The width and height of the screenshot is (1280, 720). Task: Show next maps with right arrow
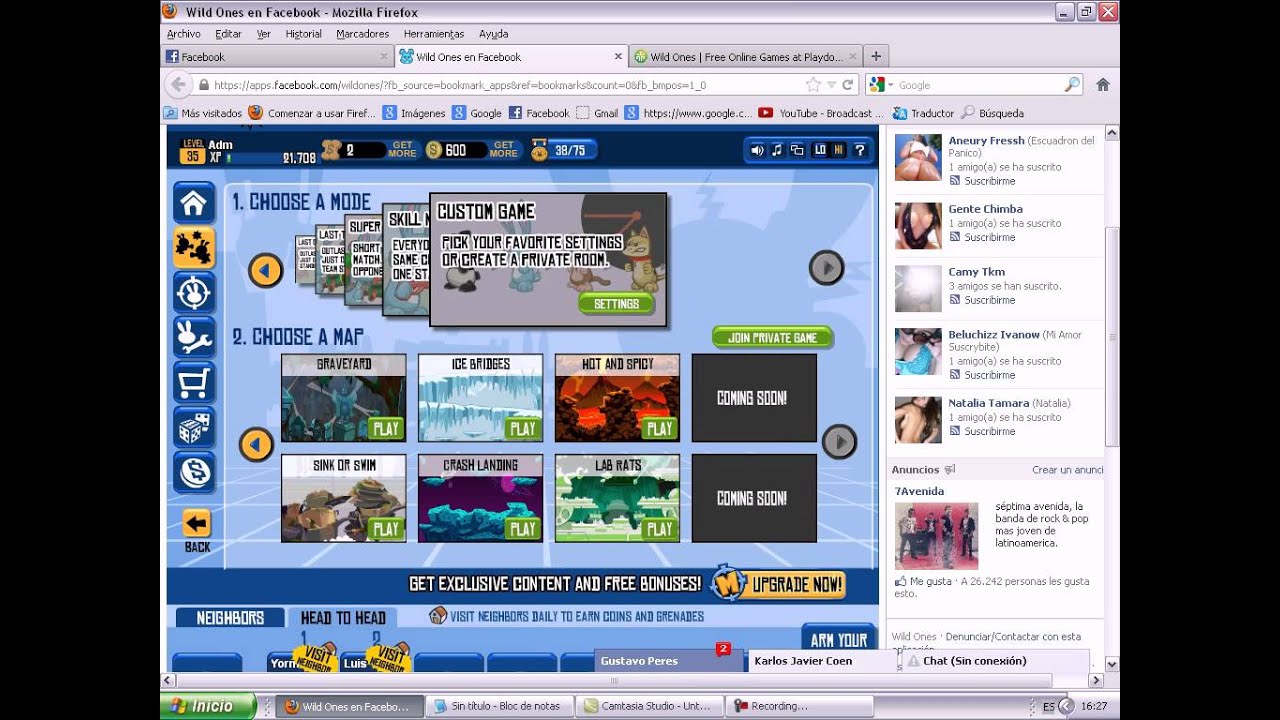click(839, 441)
